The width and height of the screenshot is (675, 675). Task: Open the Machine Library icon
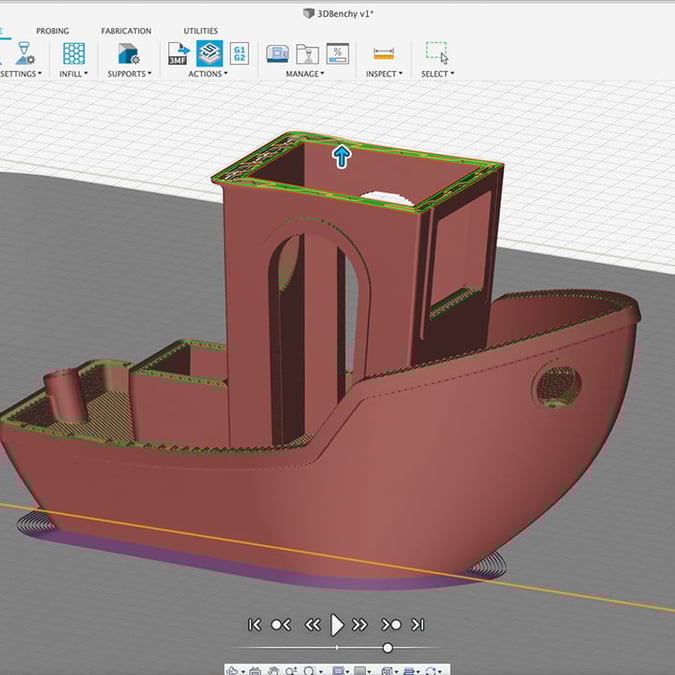pos(278,54)
